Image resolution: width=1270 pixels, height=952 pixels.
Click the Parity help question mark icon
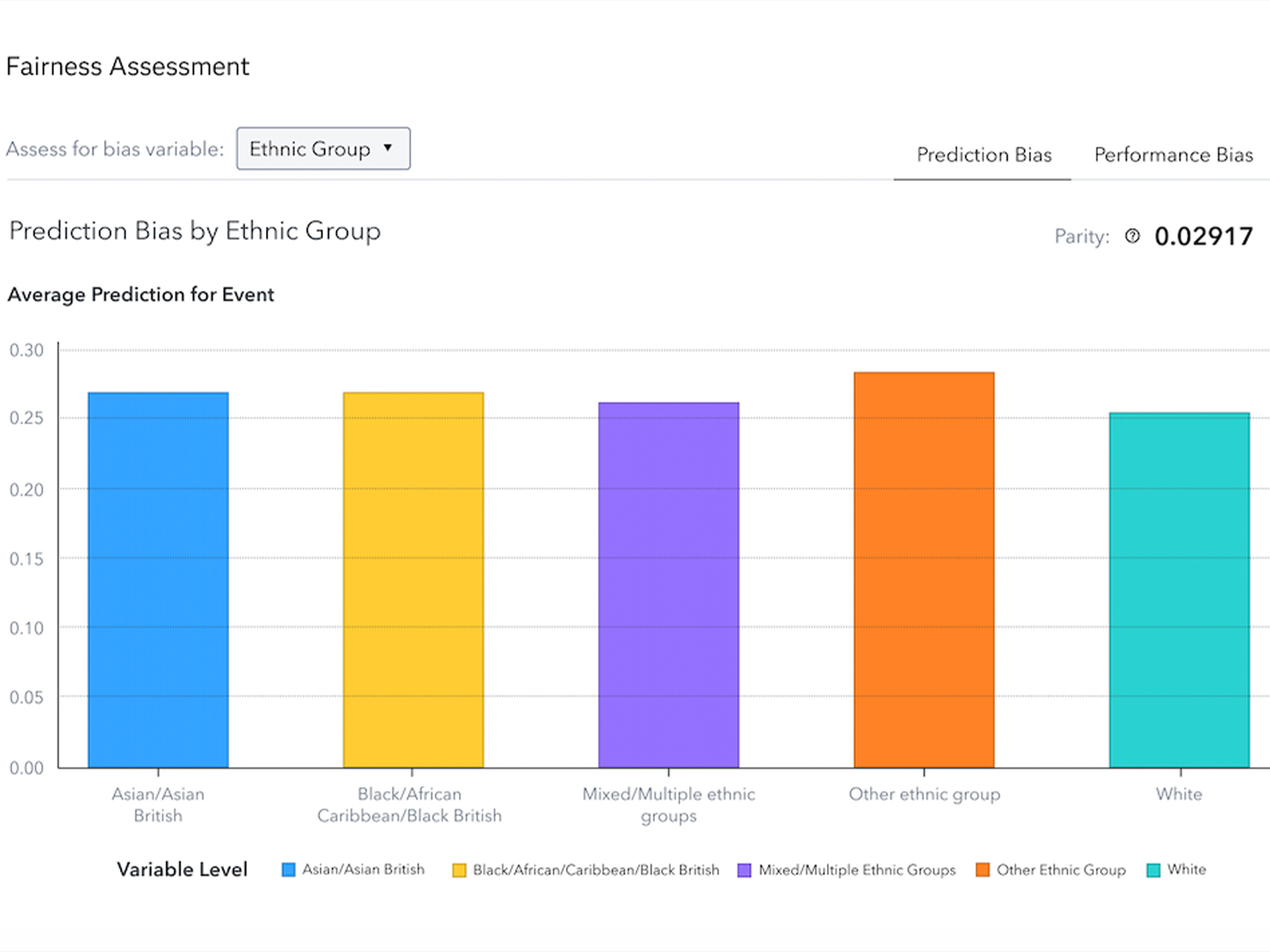[1133, 236]
